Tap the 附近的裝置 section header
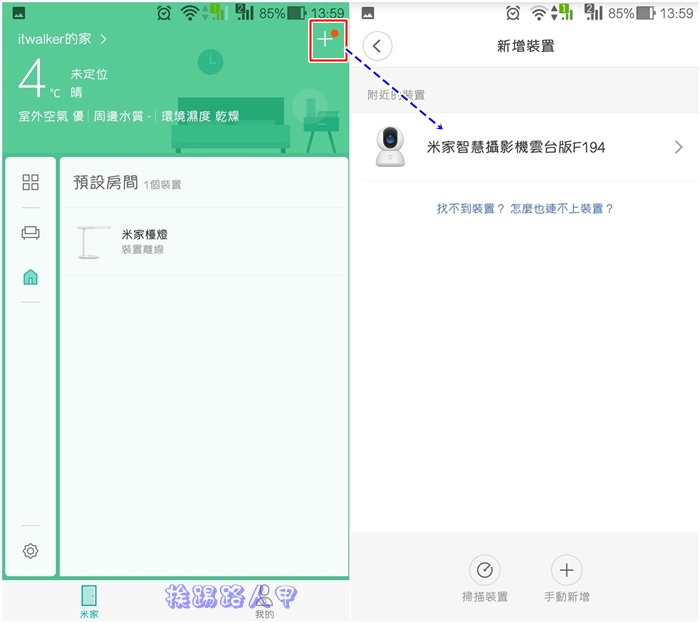Image resolution: width=700 pixels, height=623 pixels. click(396, 95)
